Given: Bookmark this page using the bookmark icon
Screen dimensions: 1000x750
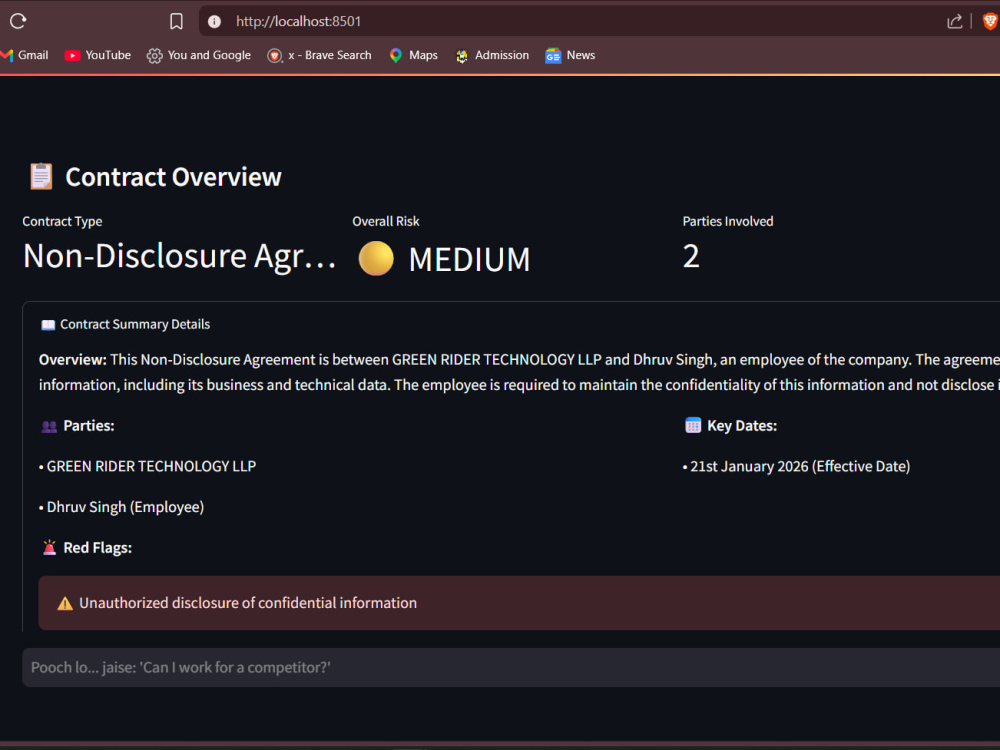Looking at the screenshot, I should (x=176, y=21).
